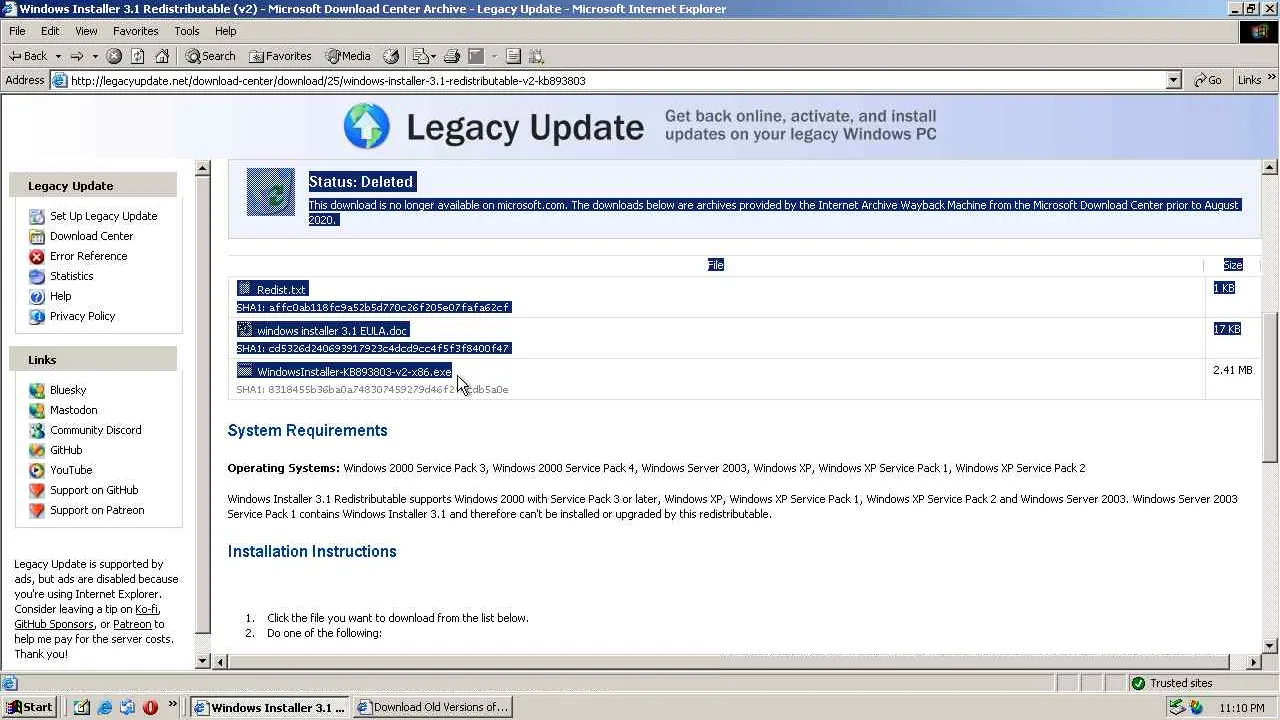Open the Back history dropdown arrow
This screenshot has height=720, width=1280.
(58, 56)
